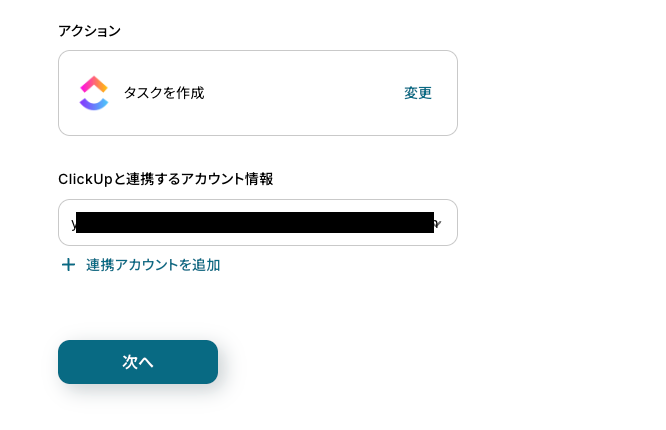Click the redacted account name in the field
Viewport: 666px width, 430px height.
point(255,223)
